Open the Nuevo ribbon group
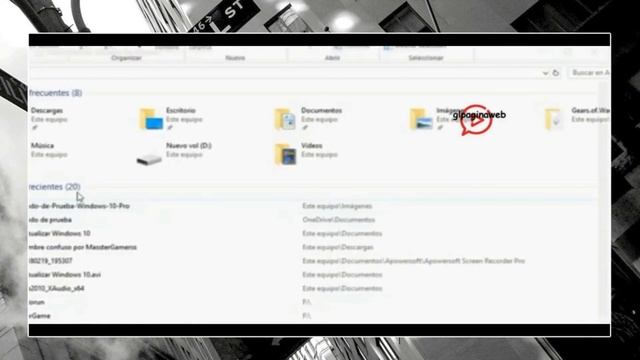The width and height of the screenshot is (640, 360). (x=235, y=58)
